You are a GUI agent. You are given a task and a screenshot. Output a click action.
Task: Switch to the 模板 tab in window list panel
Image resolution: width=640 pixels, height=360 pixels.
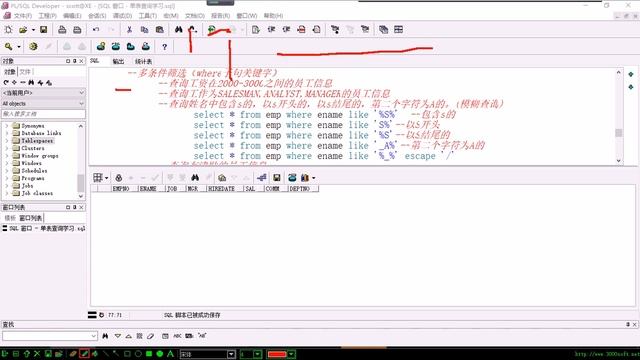tap(10, 218)
